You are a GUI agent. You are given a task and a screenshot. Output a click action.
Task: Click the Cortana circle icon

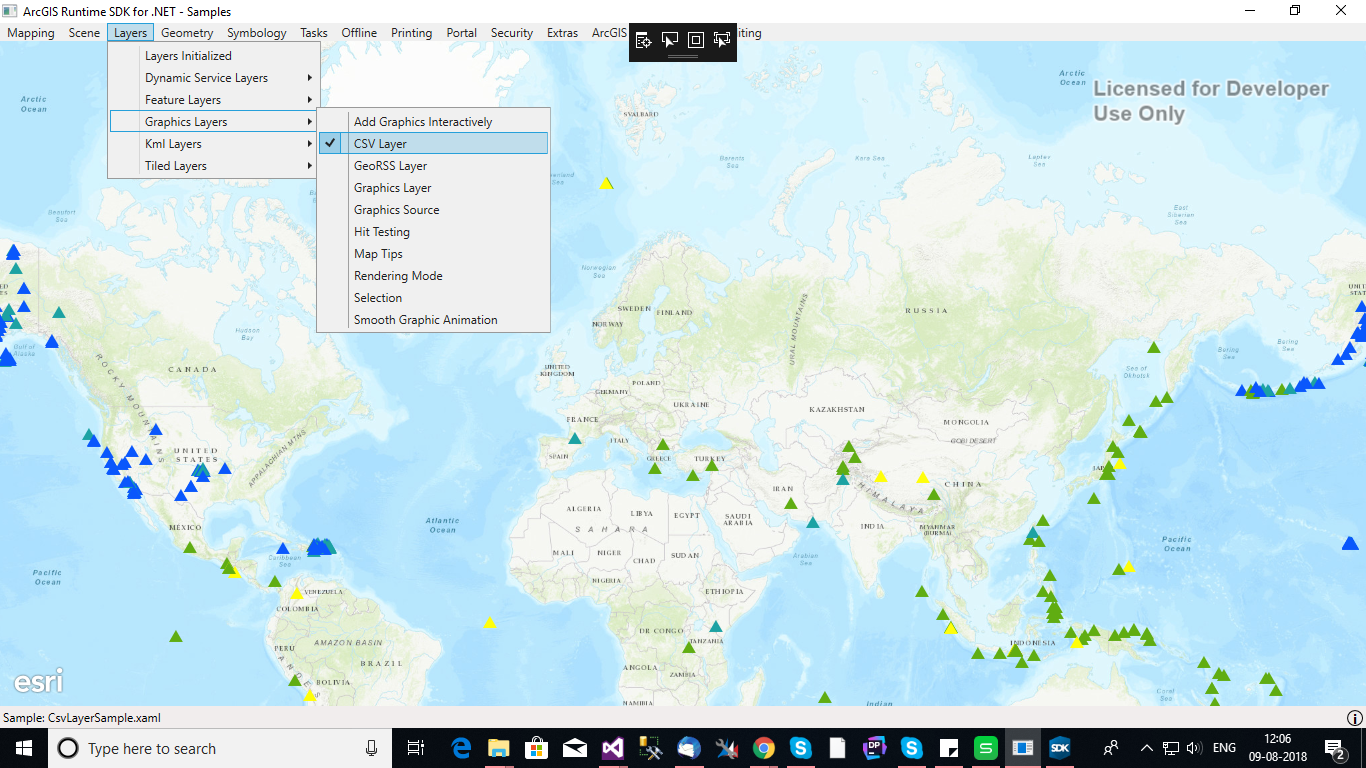[68, 748]
